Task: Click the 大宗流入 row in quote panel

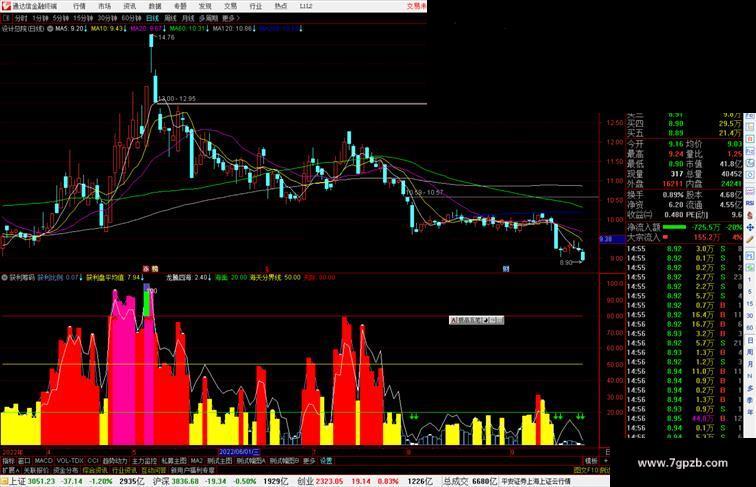Action: [x=684, y=237]
